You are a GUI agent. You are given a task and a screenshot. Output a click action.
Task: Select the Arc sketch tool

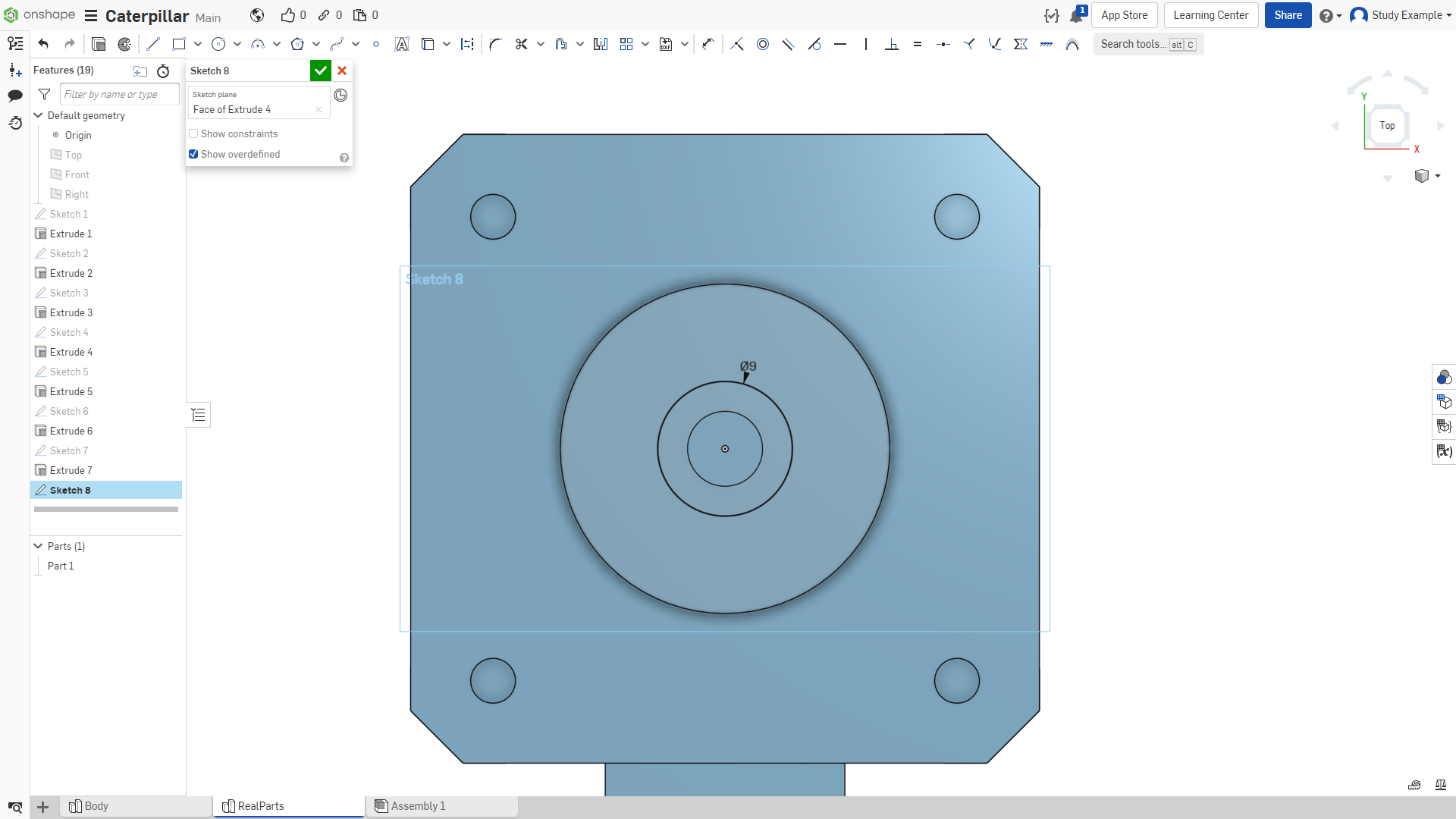point(258,44)
